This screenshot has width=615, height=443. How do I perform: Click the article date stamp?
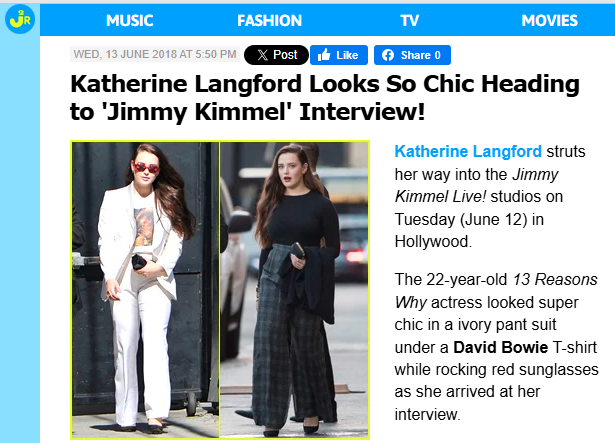click(155, 54)
